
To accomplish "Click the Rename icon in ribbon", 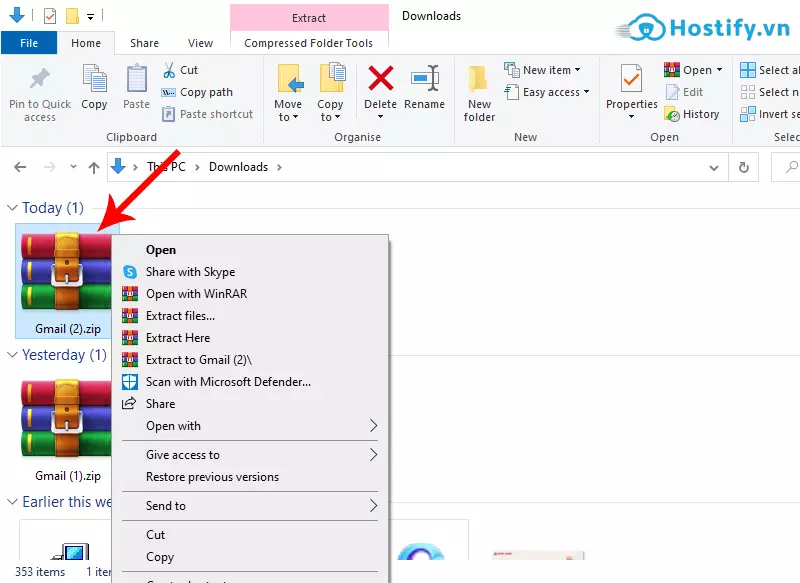I will [424, 79].
